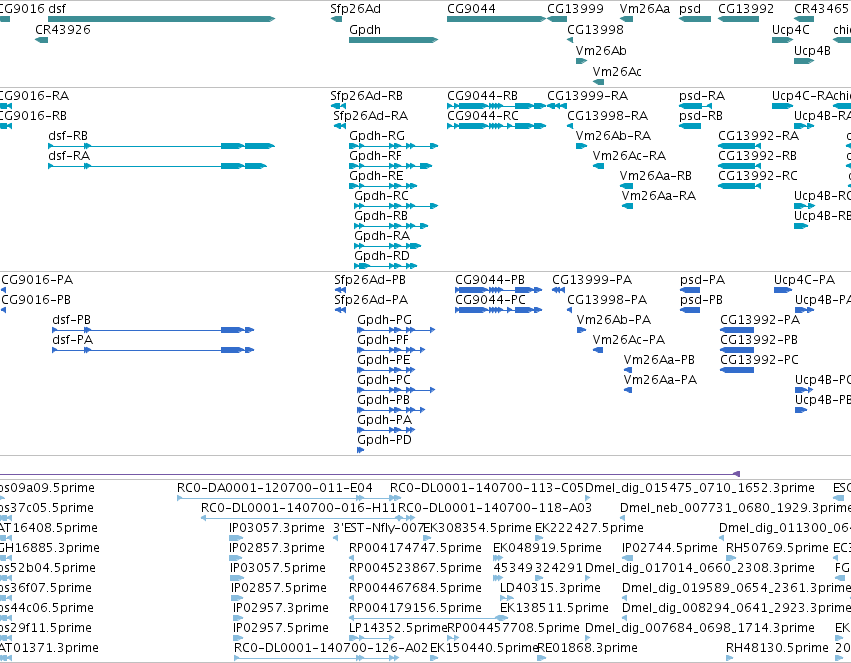Select the CG13992-RA transcript
The width and height of the screenshot is (851, 663).
click(739, 146)
